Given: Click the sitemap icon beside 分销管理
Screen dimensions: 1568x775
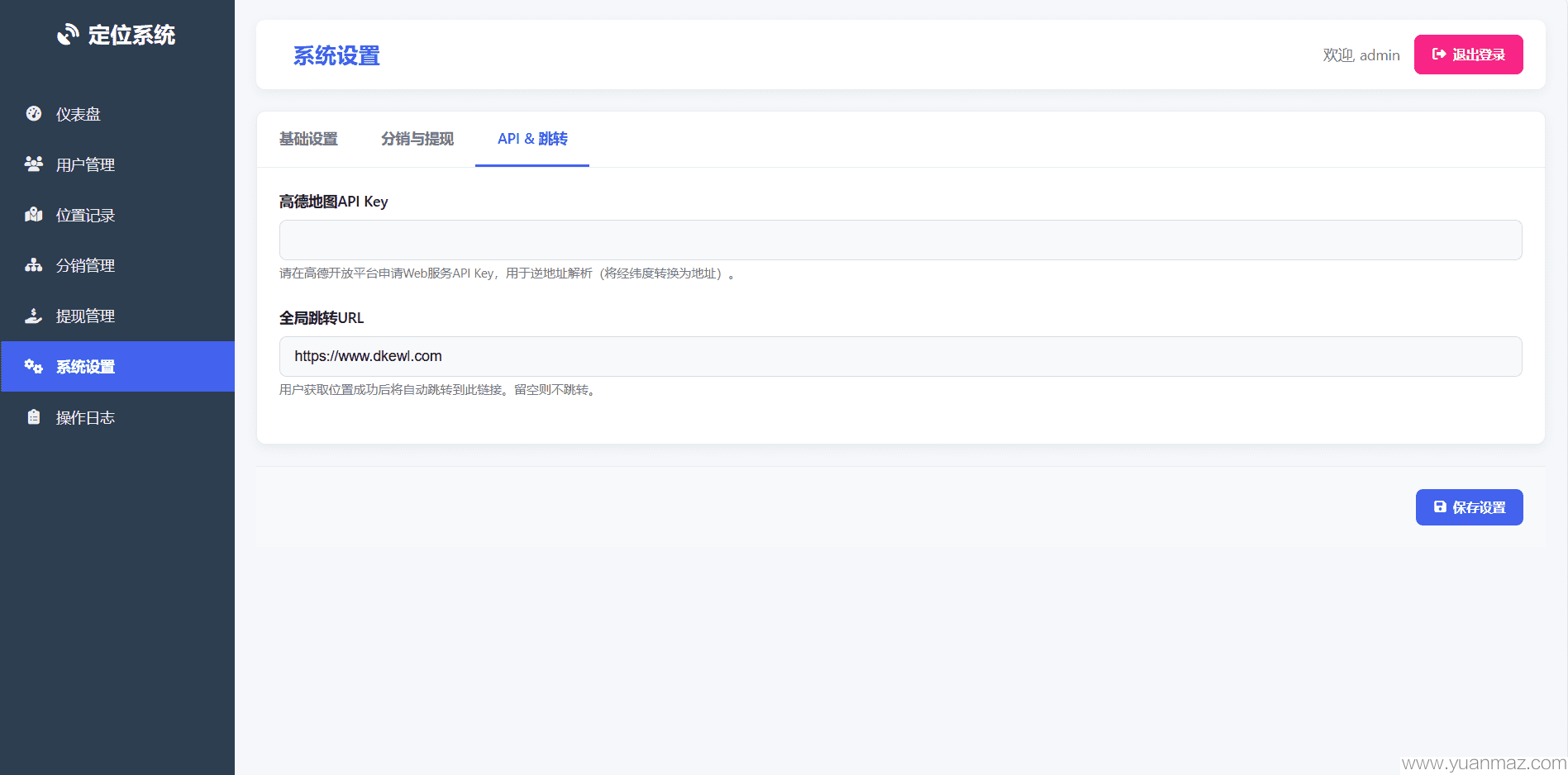Looking at the screenshot, I should pyautogui.click(x=34, y=265).
